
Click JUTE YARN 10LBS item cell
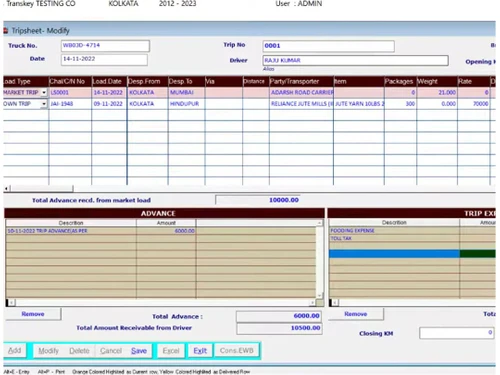pos(359,104)
